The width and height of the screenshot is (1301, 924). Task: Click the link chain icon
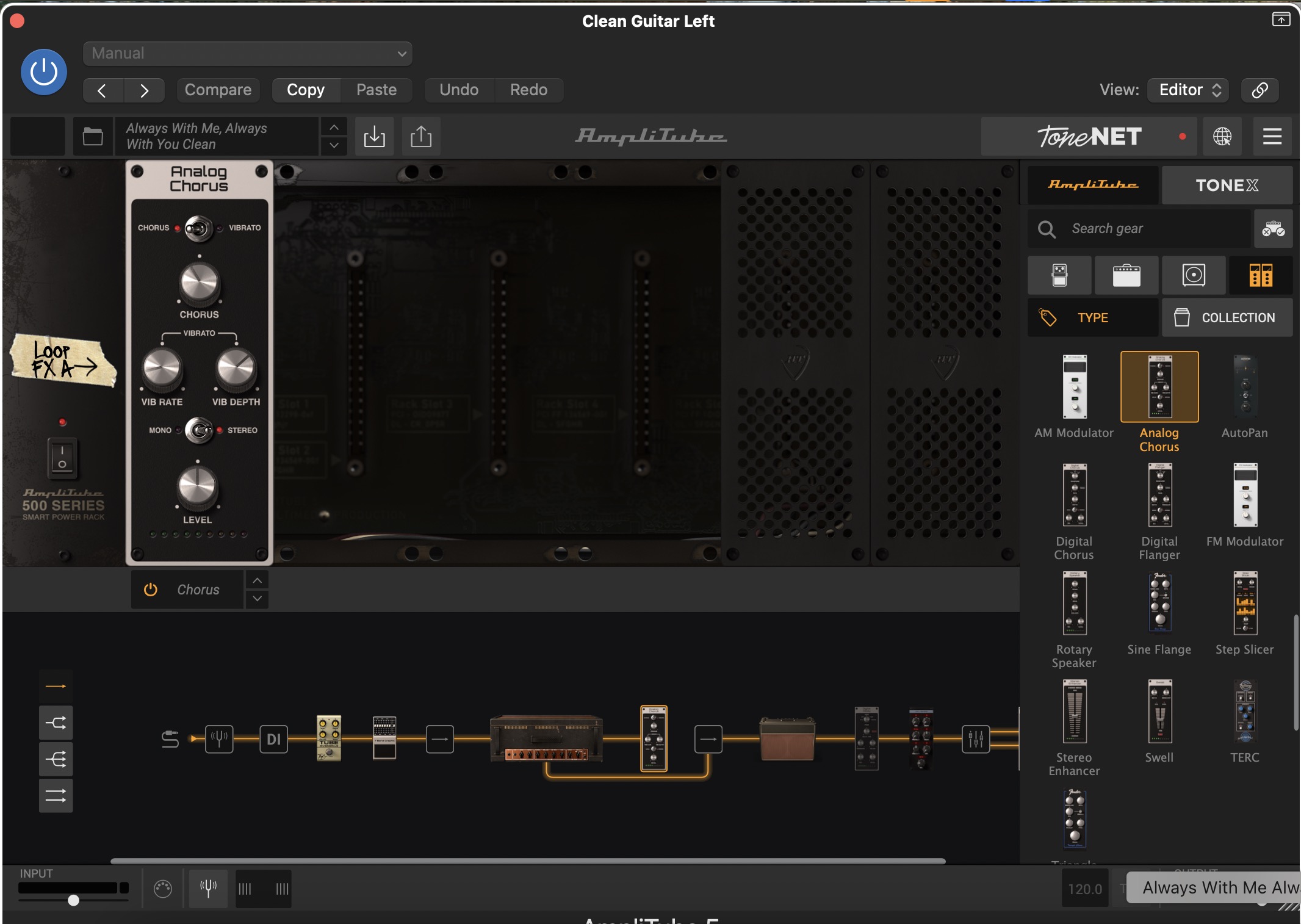pos(1260,90)
